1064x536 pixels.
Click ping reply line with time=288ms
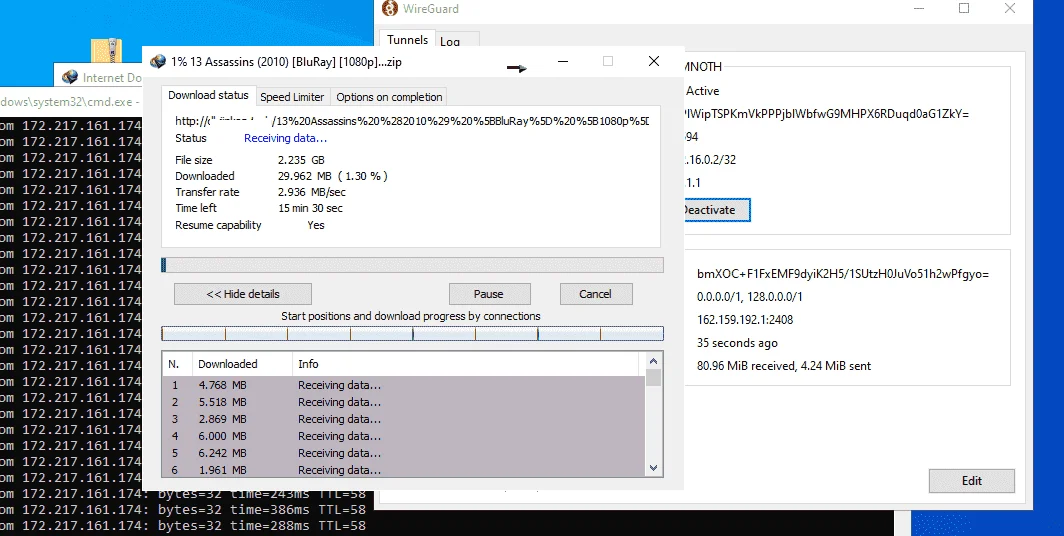[x=183, y=526]
